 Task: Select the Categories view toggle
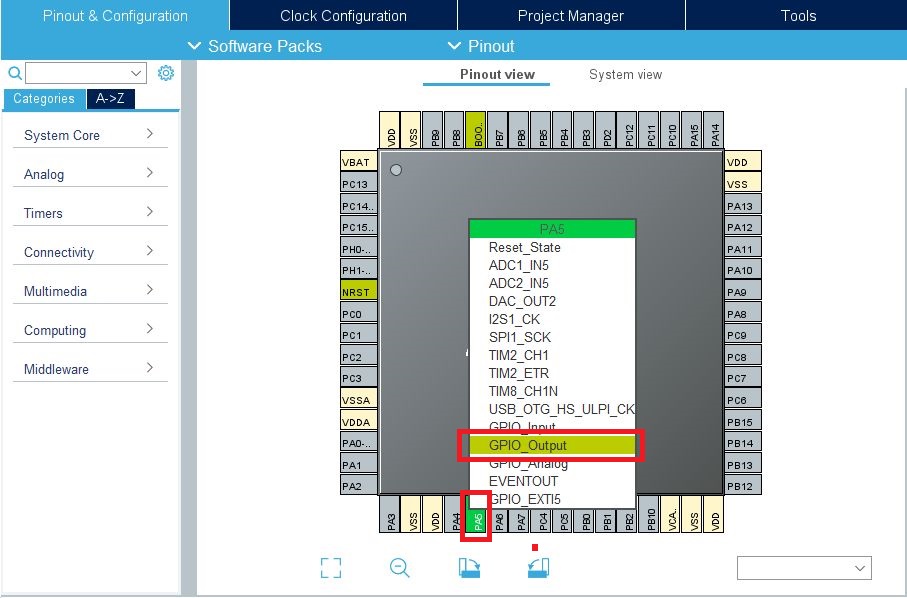(x=44, y=99)
